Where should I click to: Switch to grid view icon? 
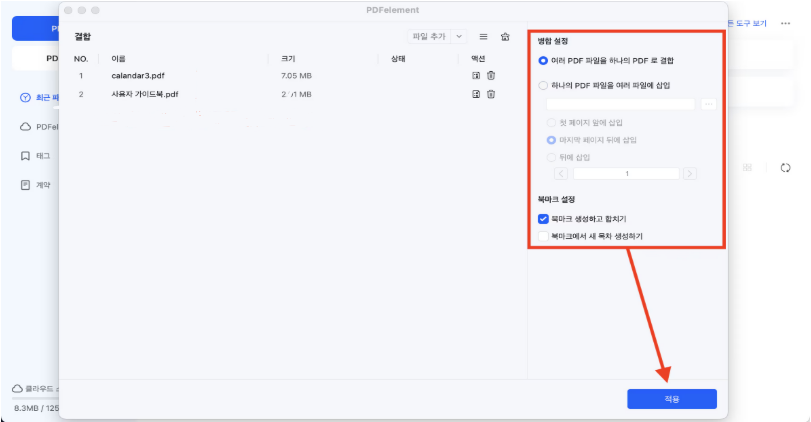click(747, 168)
